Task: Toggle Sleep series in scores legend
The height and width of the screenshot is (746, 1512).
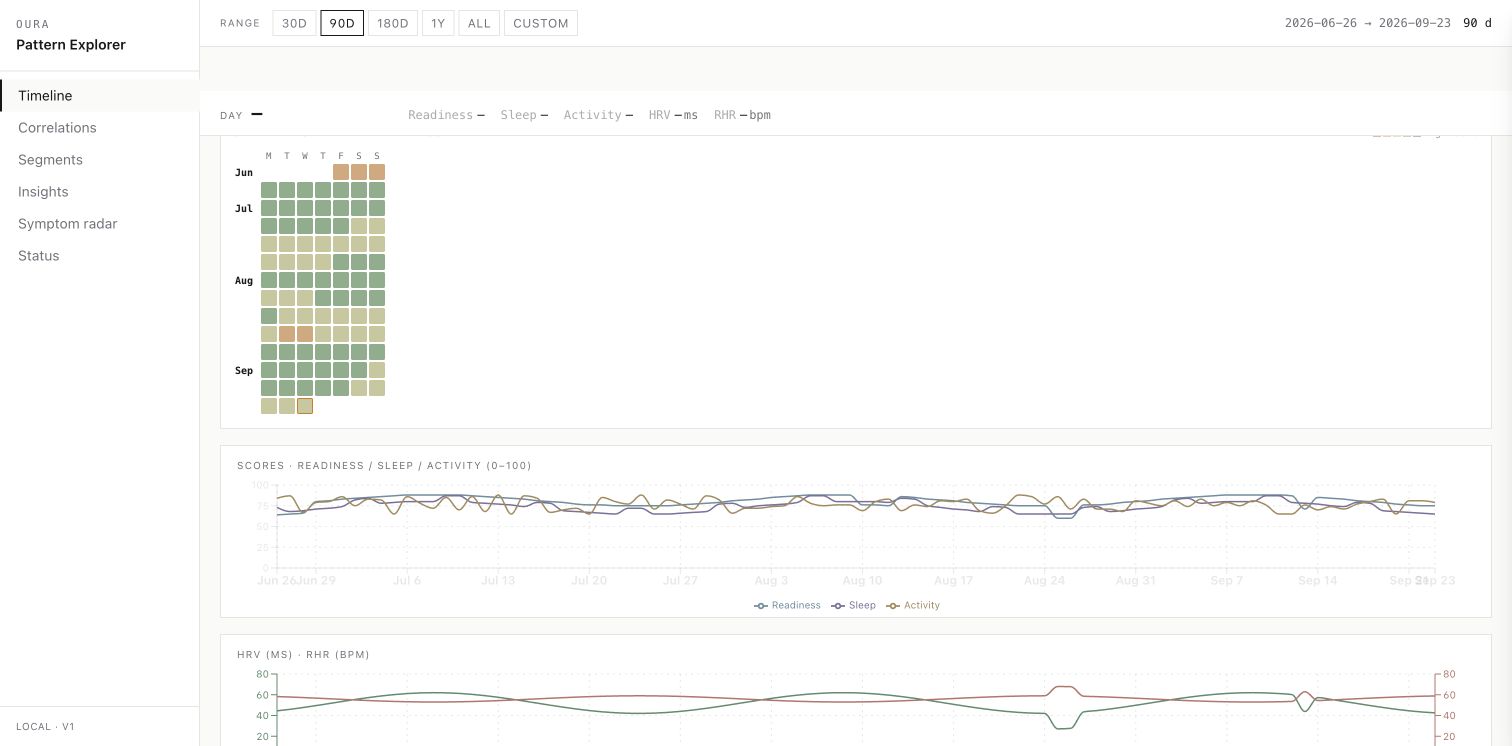Action: (x=853, y=605)
